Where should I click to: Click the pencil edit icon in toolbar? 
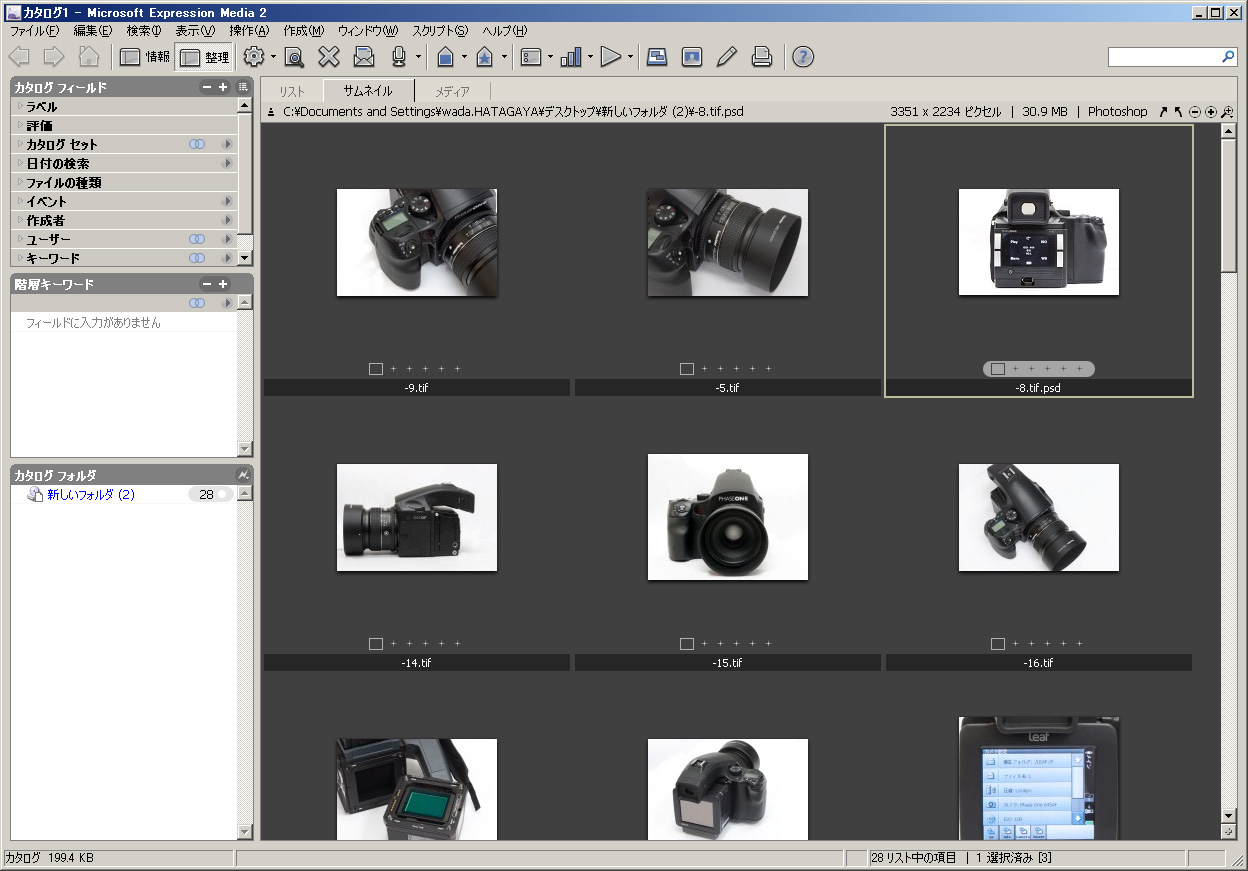[727, 57]
